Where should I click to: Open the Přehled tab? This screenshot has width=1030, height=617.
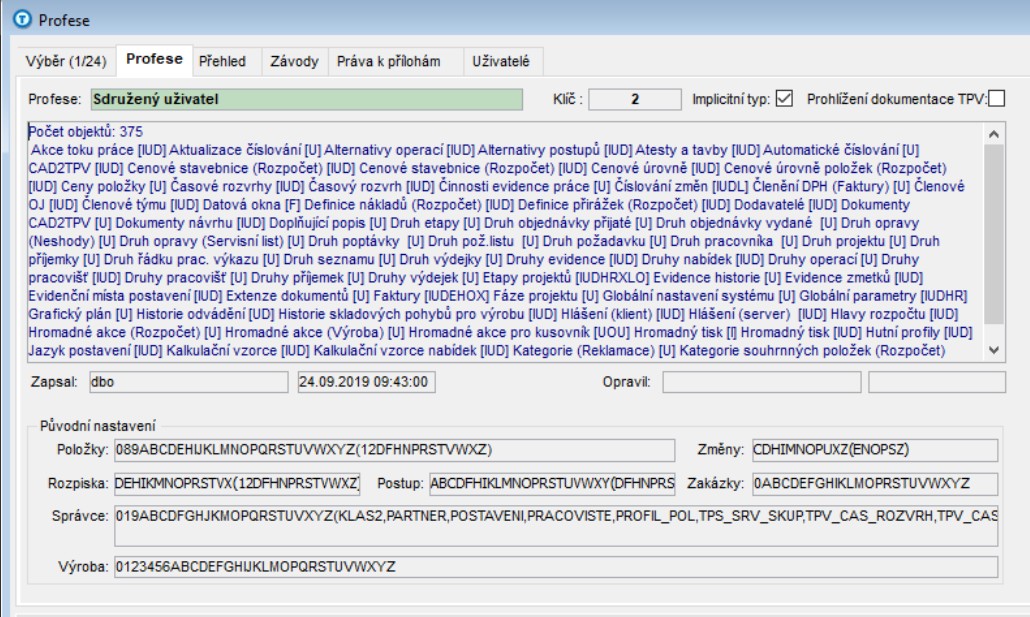point(221,61)
